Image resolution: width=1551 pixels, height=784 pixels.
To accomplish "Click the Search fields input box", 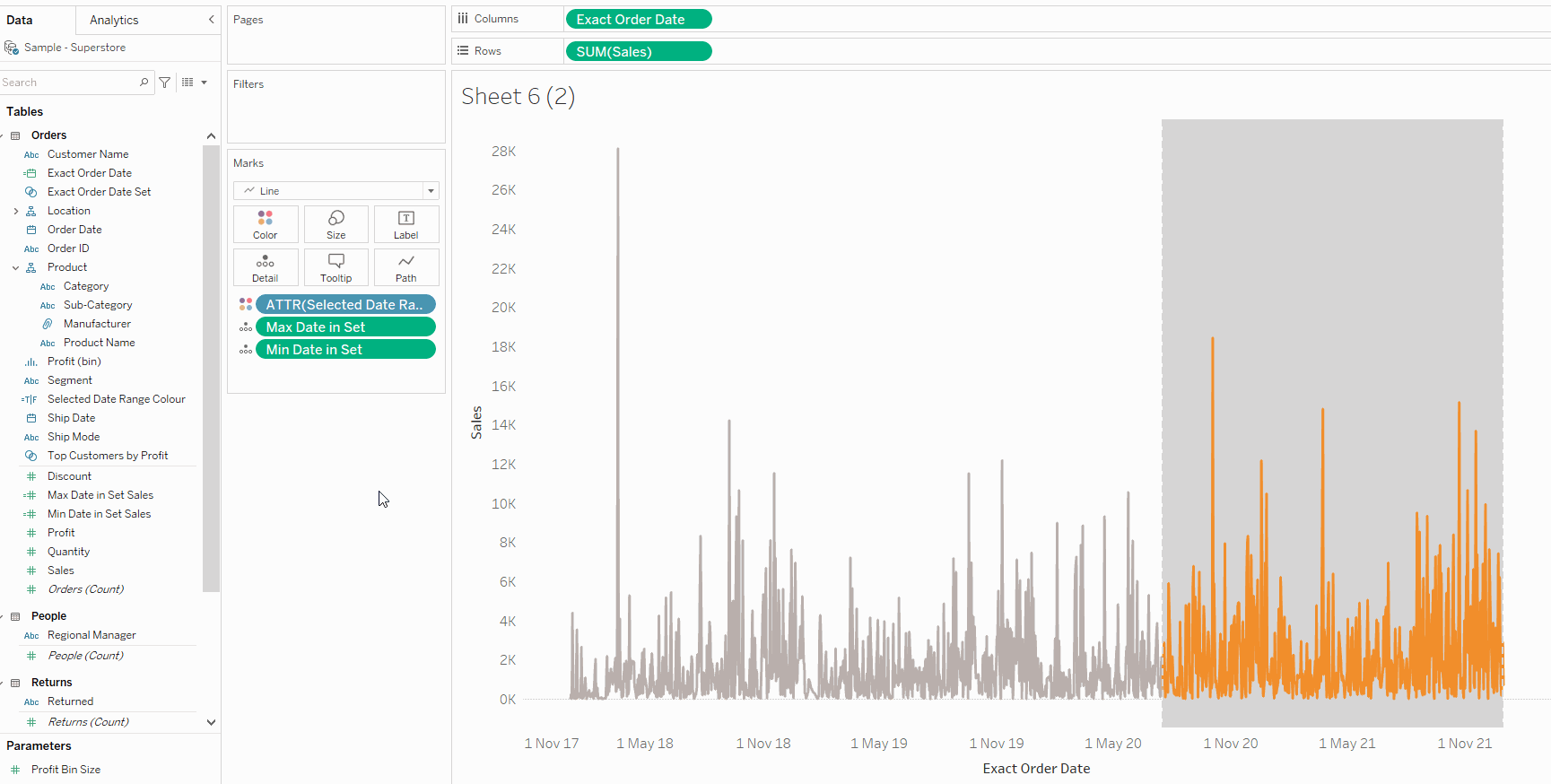I will click(x=70, y=83).
